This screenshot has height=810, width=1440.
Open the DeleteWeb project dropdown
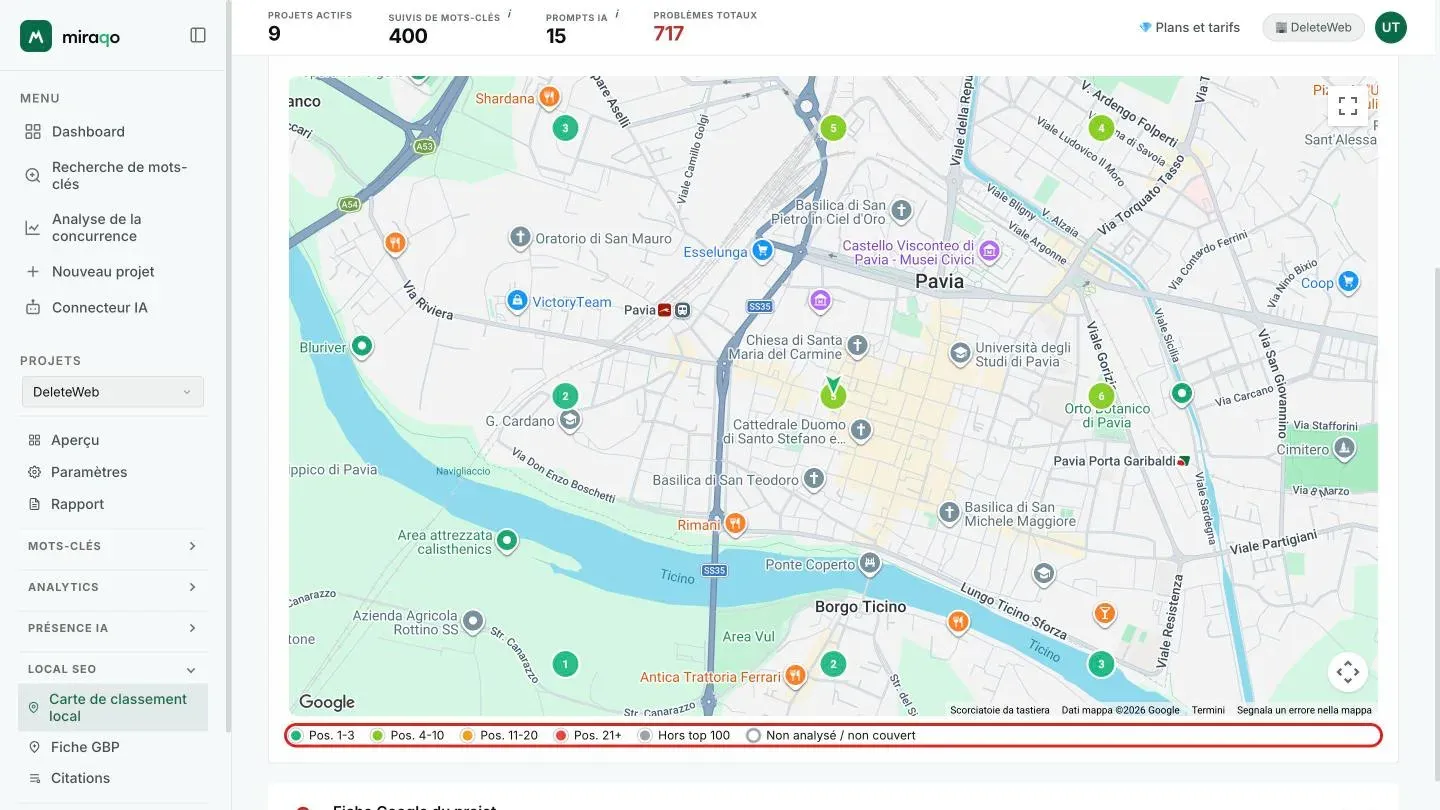tap(113, 392)
